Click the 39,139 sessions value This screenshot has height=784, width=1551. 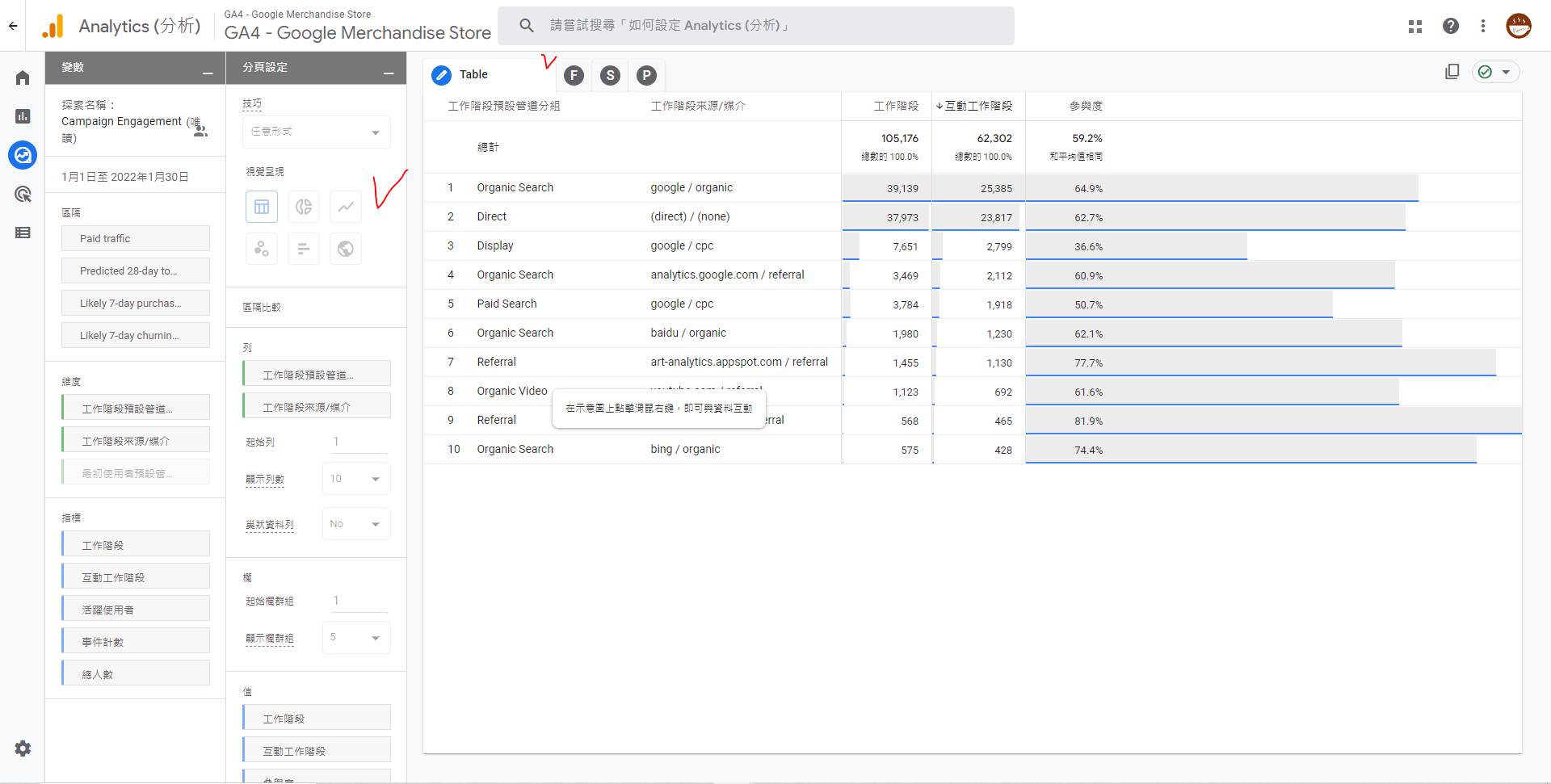coord(902,188)
